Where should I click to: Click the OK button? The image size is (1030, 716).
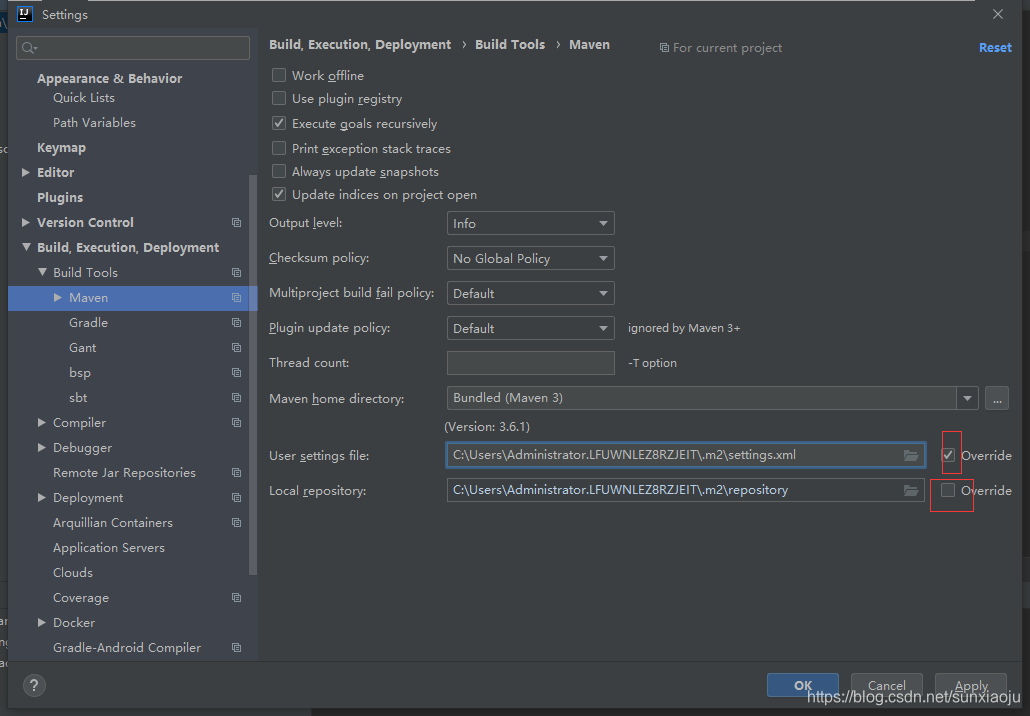[x=803, y=685]
